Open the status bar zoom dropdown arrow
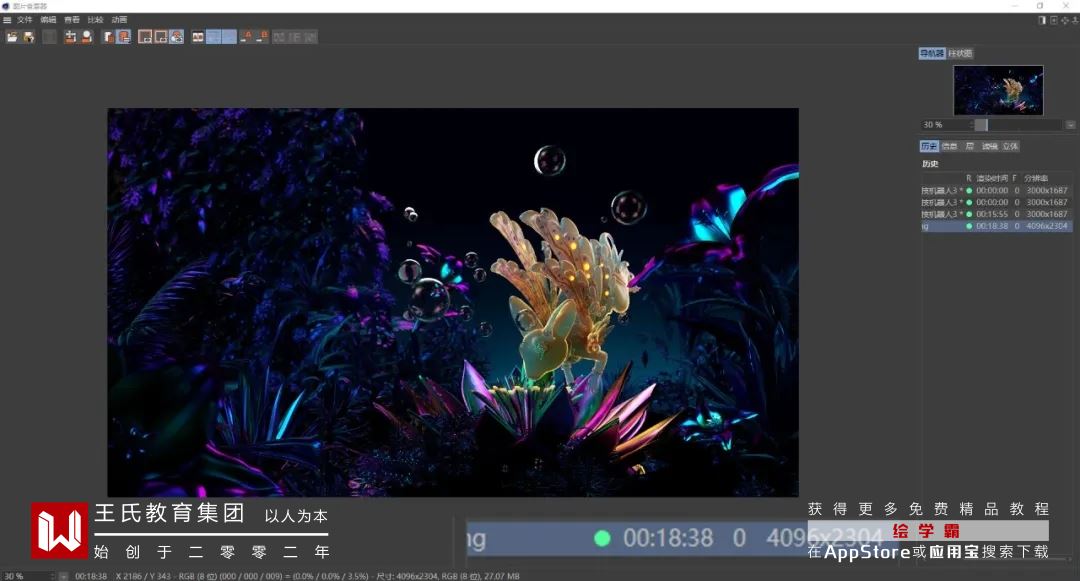This screenshot has height=581, width=1080. [x=63, y=576]
